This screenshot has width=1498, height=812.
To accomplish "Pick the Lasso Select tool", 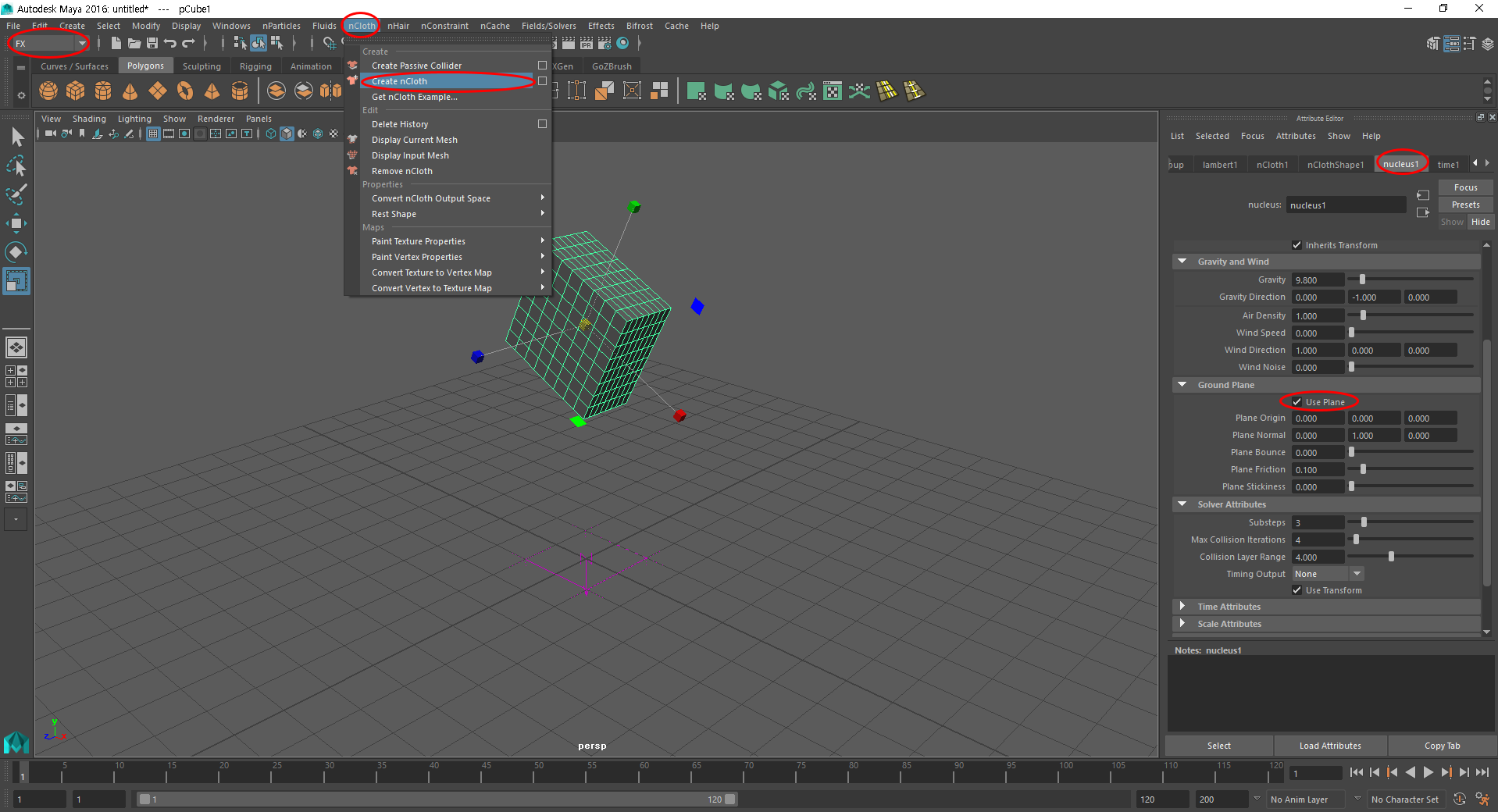I will pos(16,166).
